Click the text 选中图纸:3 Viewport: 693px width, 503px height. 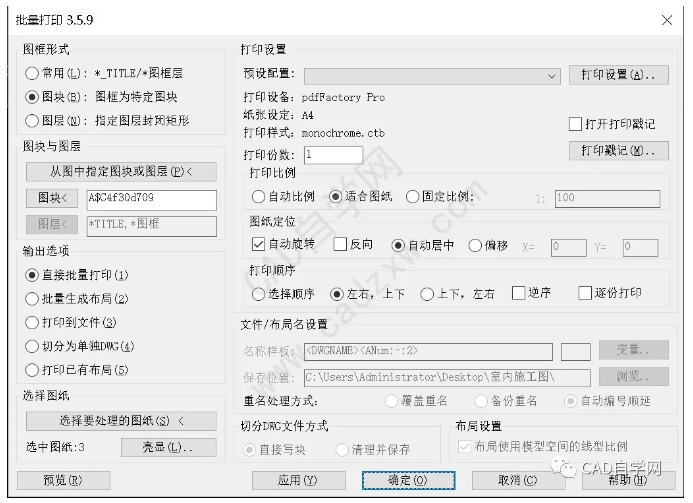(x=55, y=447)
